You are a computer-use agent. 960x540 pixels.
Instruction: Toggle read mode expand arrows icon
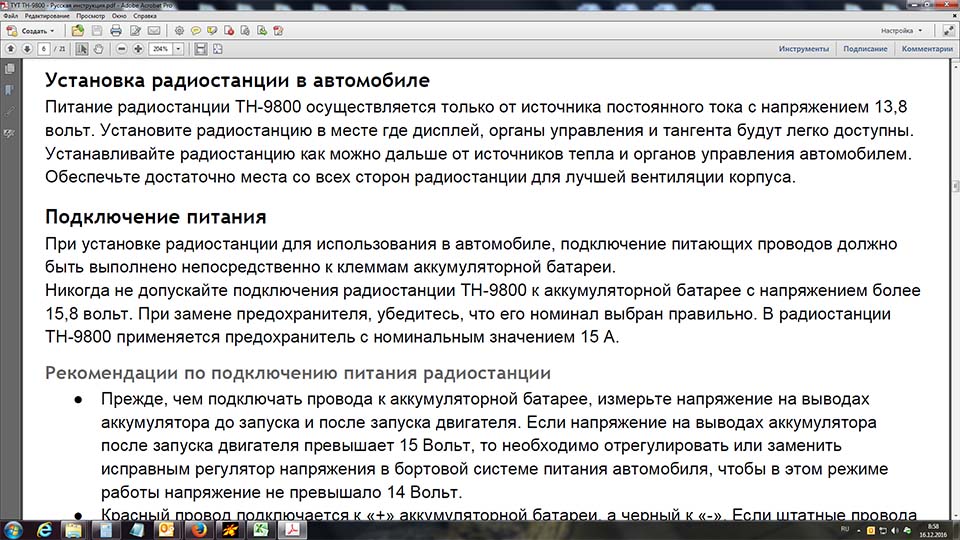click(x=948, y=30)
